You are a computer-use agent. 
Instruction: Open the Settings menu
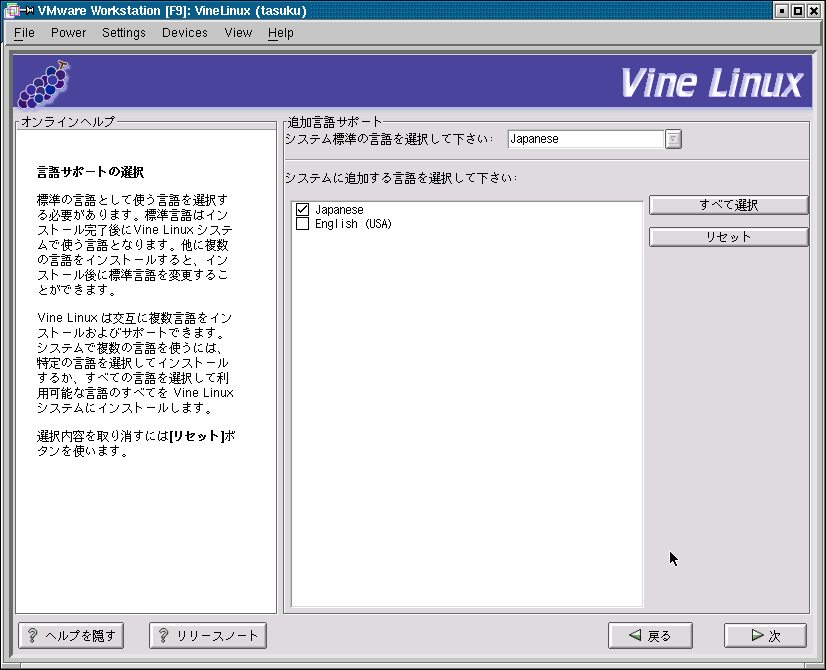coord(123,33)
